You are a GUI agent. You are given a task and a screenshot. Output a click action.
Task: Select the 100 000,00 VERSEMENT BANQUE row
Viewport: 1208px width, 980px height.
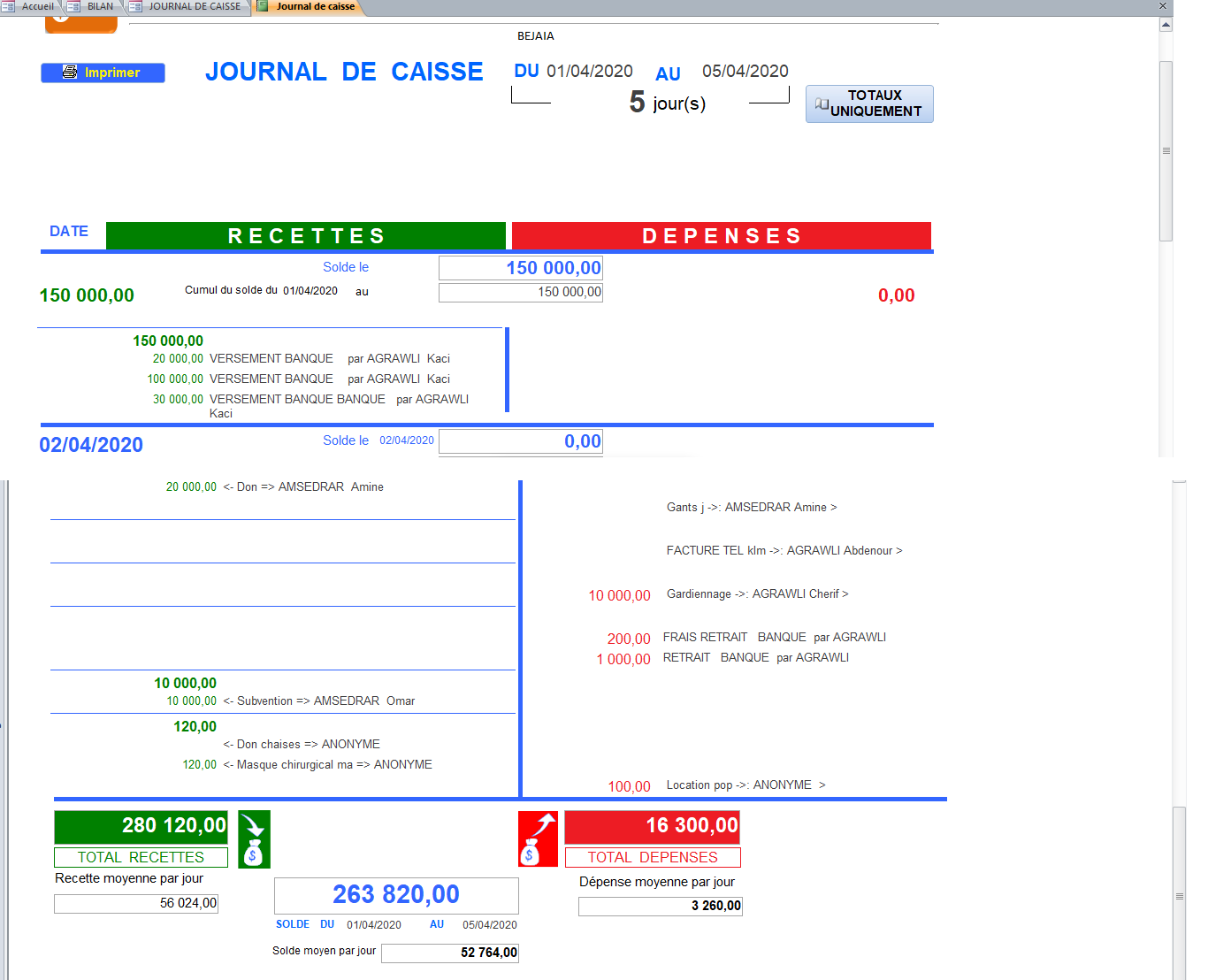pos(298,379)
